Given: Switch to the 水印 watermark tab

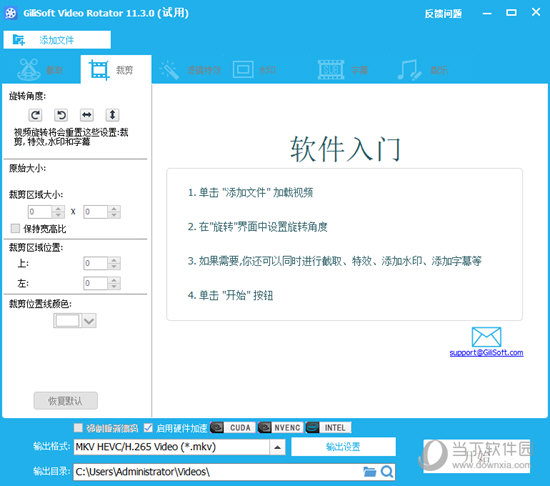Looking at the screenshot, I should 254,70.
